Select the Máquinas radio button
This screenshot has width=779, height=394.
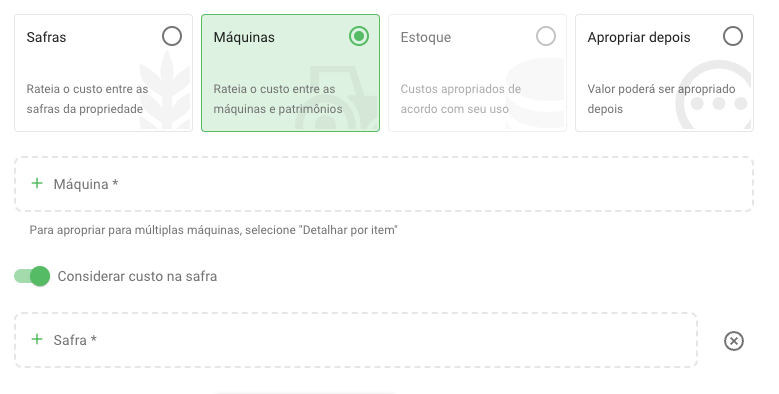[359, 36]
